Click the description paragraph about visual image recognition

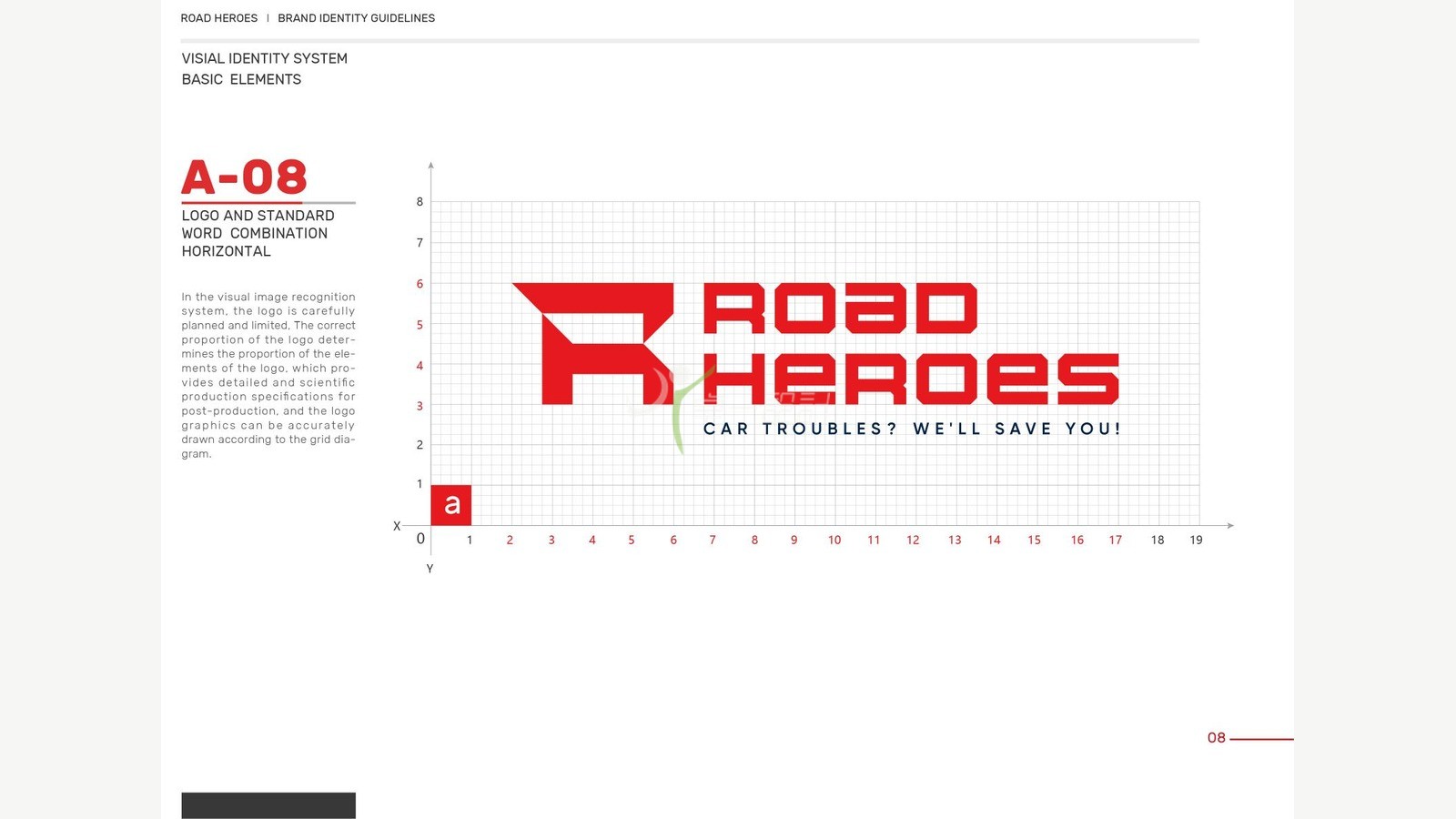point(268,375)
